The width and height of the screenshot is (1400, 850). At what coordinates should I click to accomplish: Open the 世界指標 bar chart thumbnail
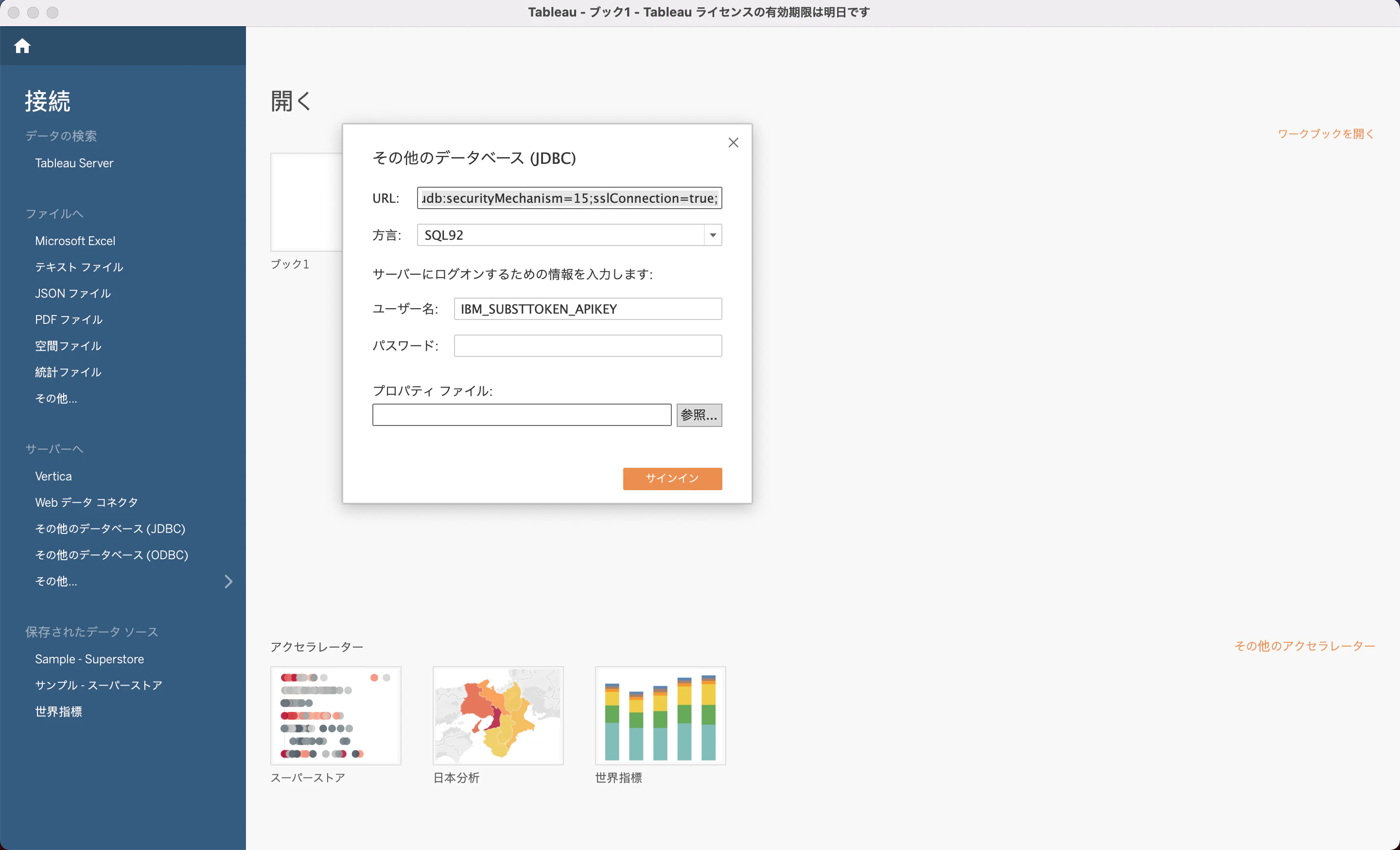[x=660, y=716]
